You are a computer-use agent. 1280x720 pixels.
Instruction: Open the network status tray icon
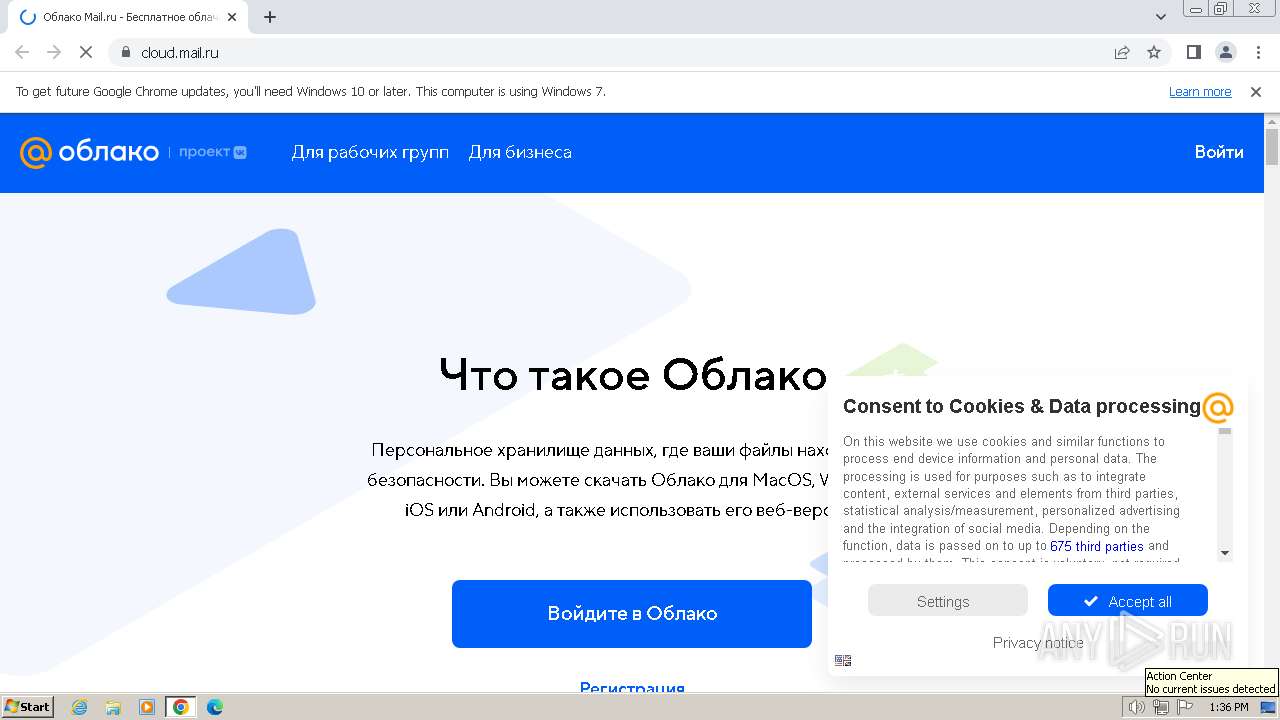click(x=1160, y=707)
